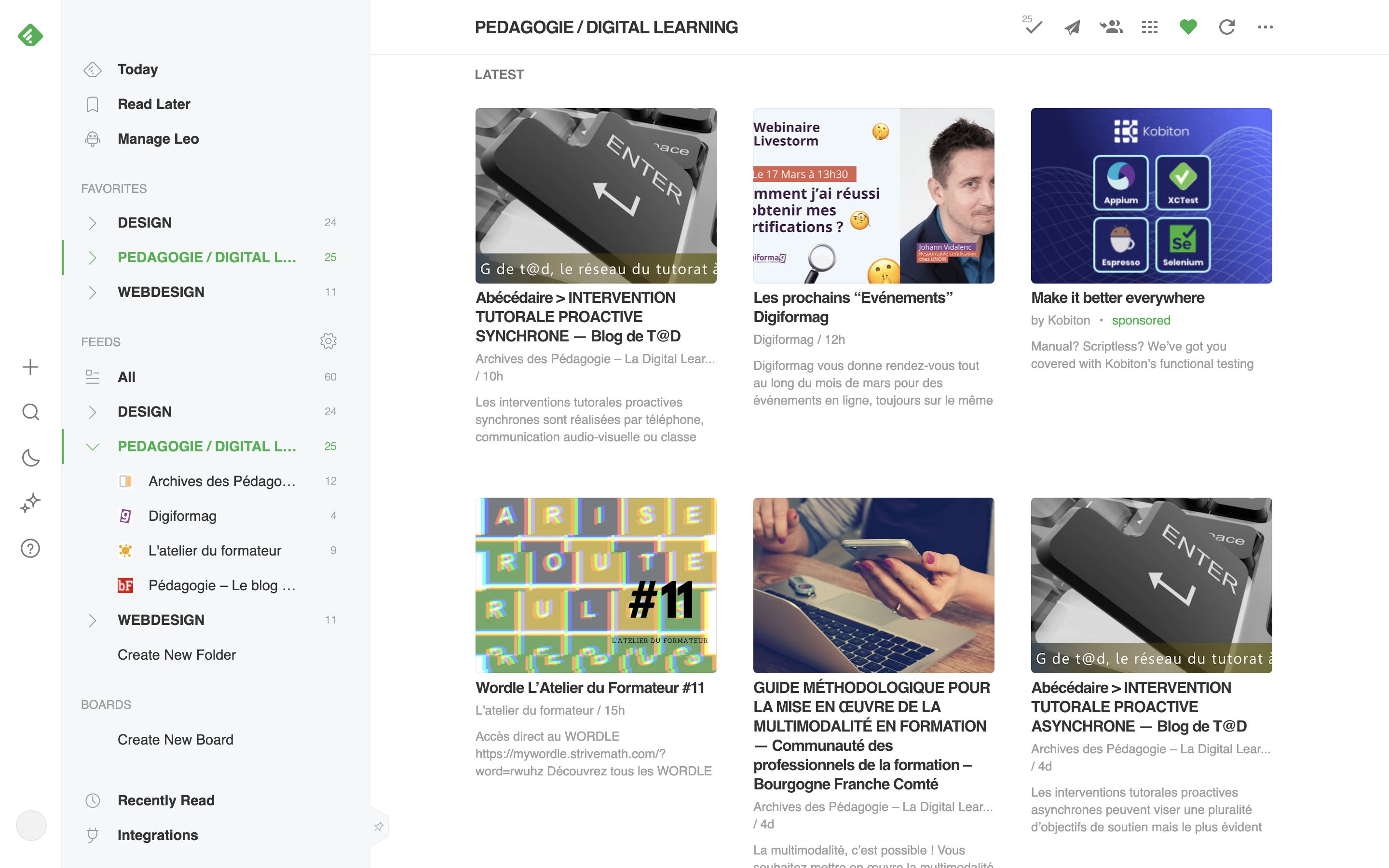Open the Wordle #11 article thumbnail
The width and height of the screenshot is (1389, 868).
[595, 585]
